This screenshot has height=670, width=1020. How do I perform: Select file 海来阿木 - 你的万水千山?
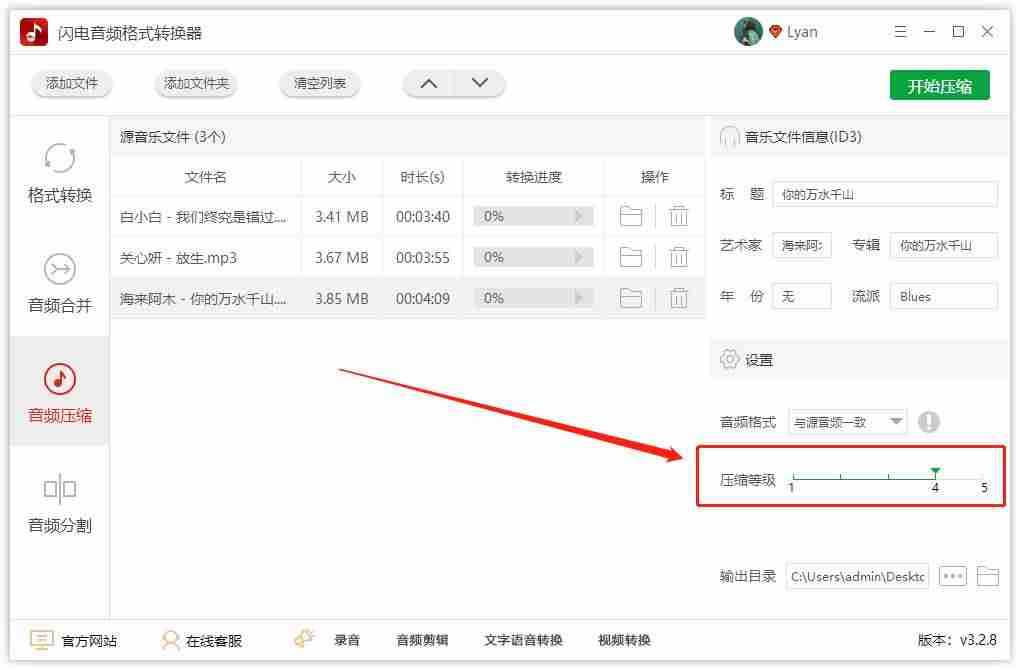202,299
